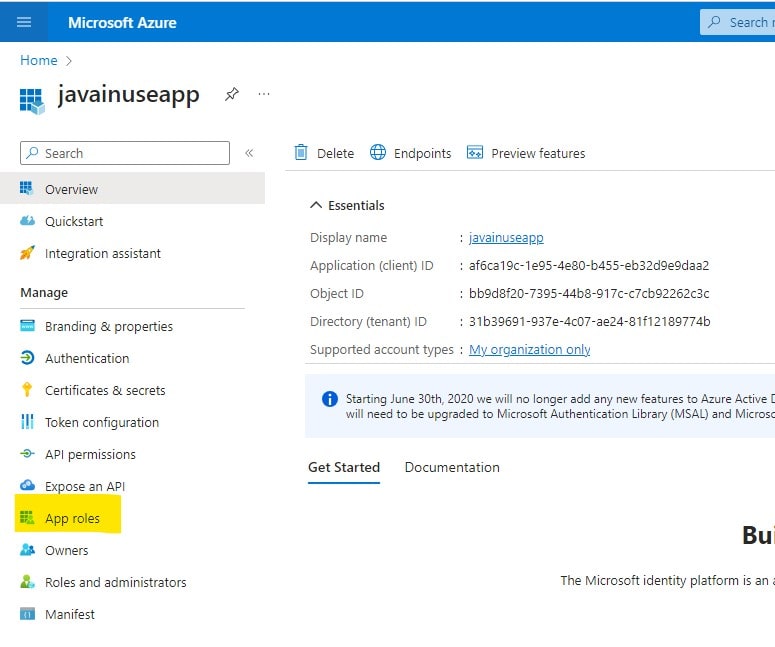Click the Branding & properties icon
Screen dimensions: 775x647
tap(27, 326)
